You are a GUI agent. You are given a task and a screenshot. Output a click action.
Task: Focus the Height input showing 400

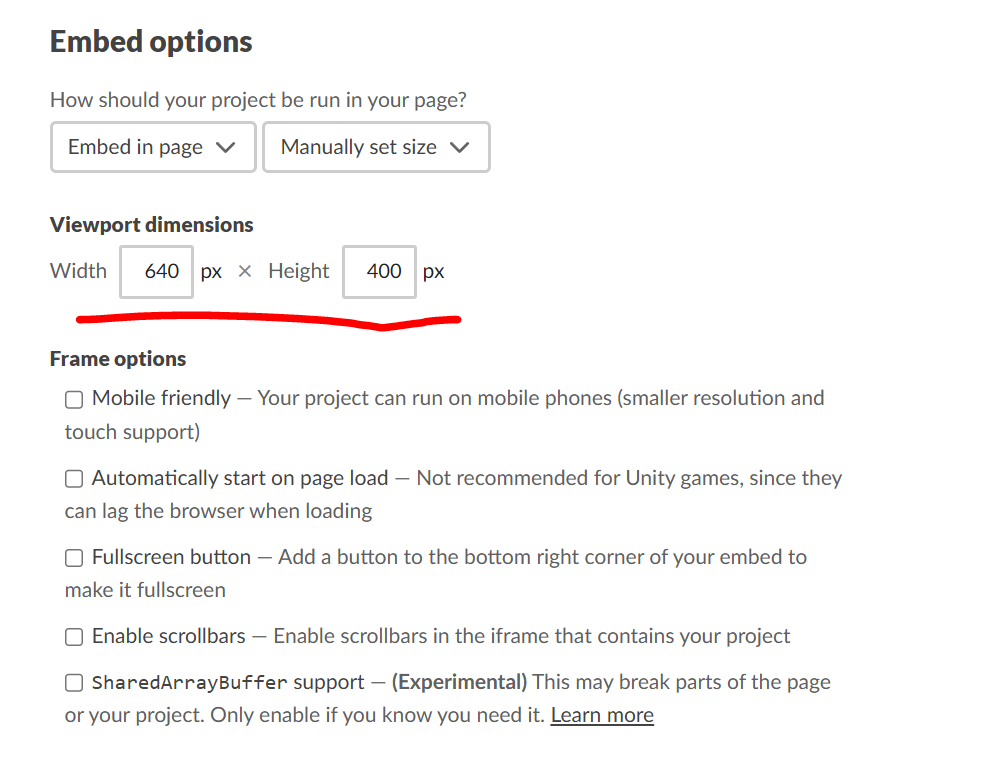pyautogui.click(x=380, y=271)
